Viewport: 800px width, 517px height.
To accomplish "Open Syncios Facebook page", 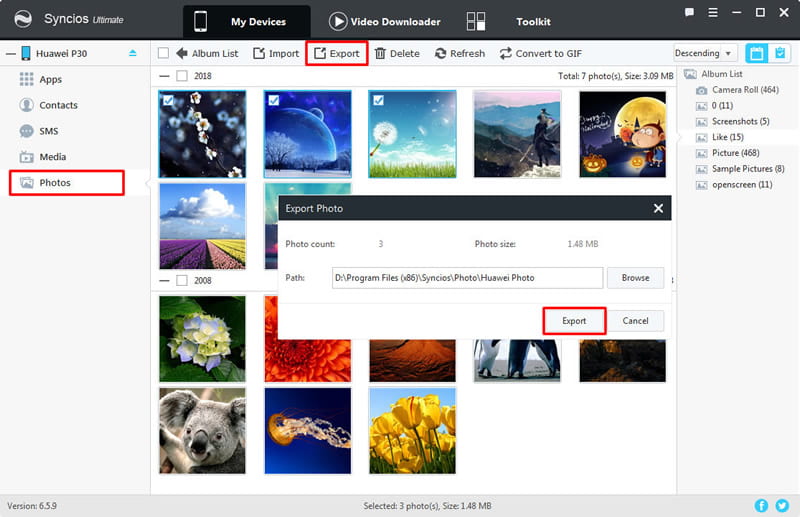I will coord(761,505).
